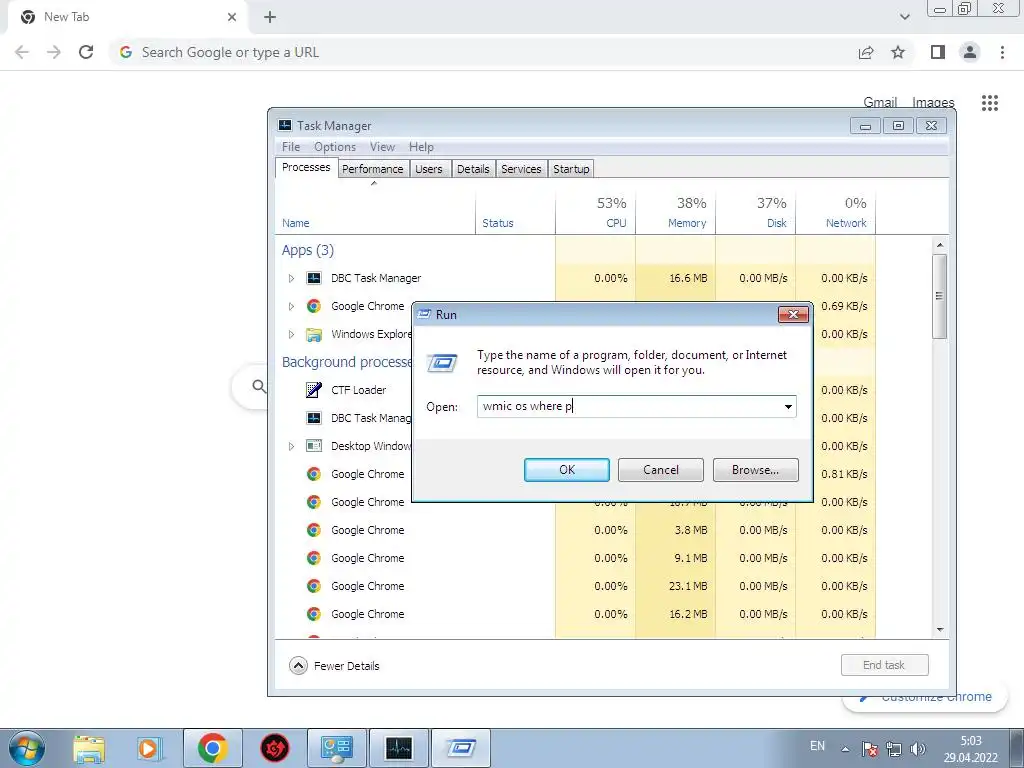Click the Run dialog program icon
Viewport: 1024px width, 768px height.
tap(442, 362)
